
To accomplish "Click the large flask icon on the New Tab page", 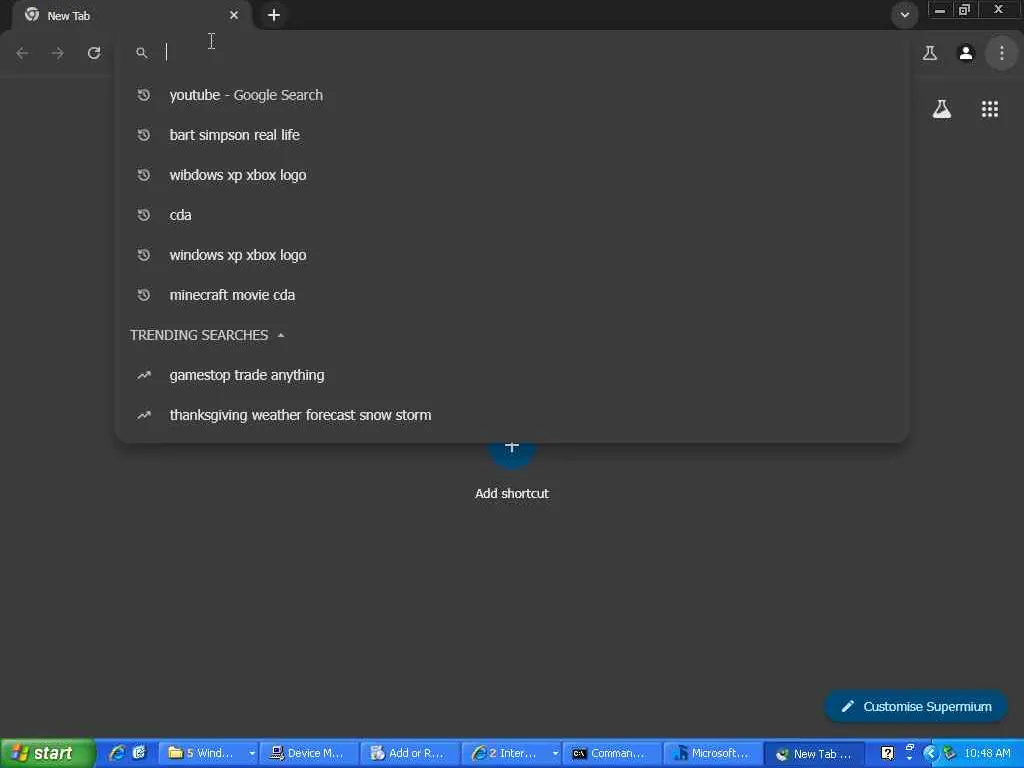I will tap(942, 109).
